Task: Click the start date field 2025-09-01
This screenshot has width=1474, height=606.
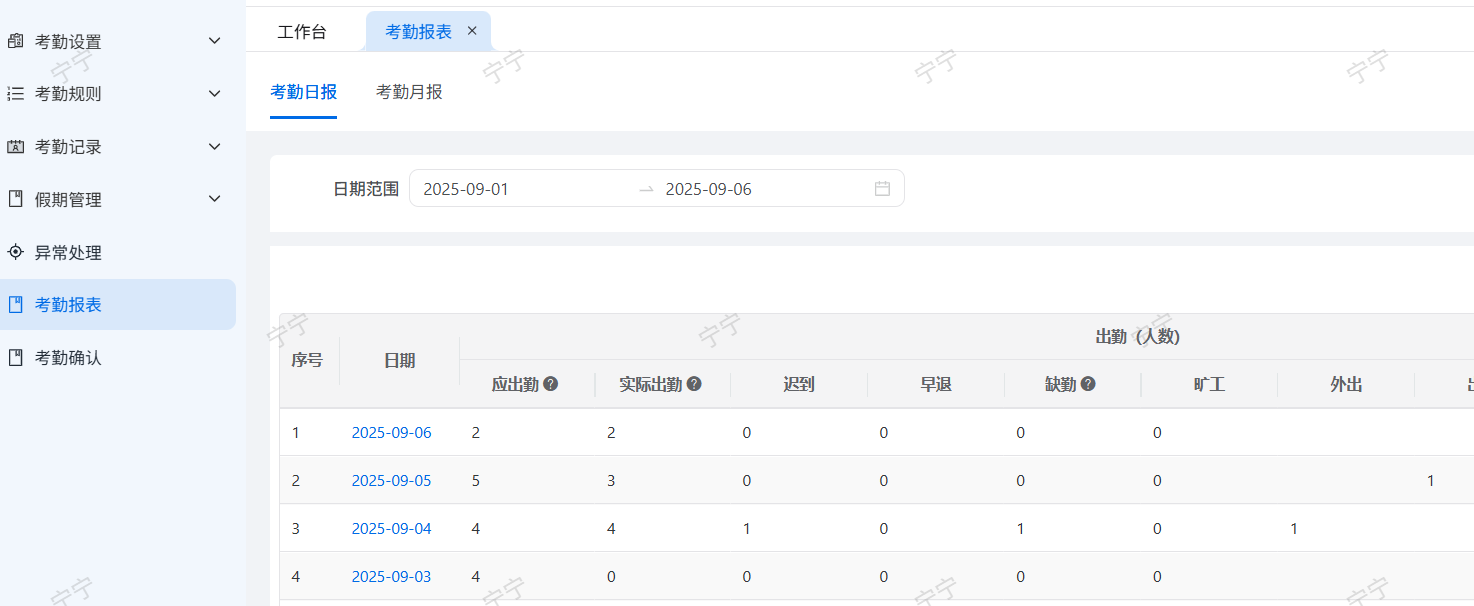Action: [x=466, y=189]
